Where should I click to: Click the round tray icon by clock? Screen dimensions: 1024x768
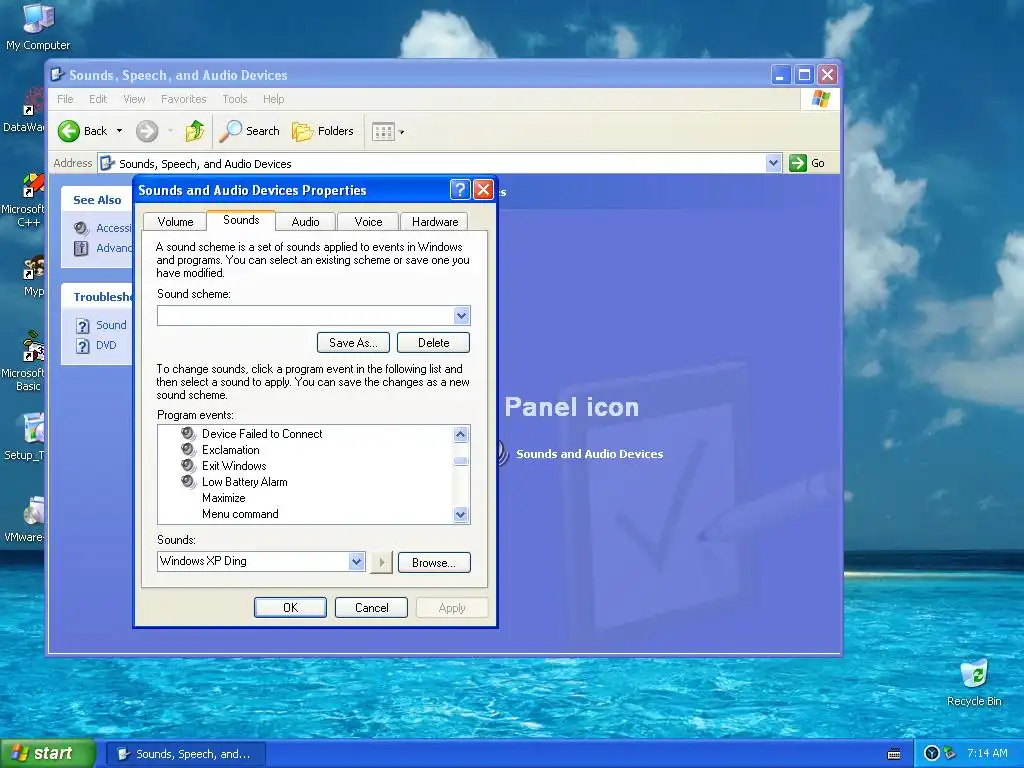coord(932,754)
